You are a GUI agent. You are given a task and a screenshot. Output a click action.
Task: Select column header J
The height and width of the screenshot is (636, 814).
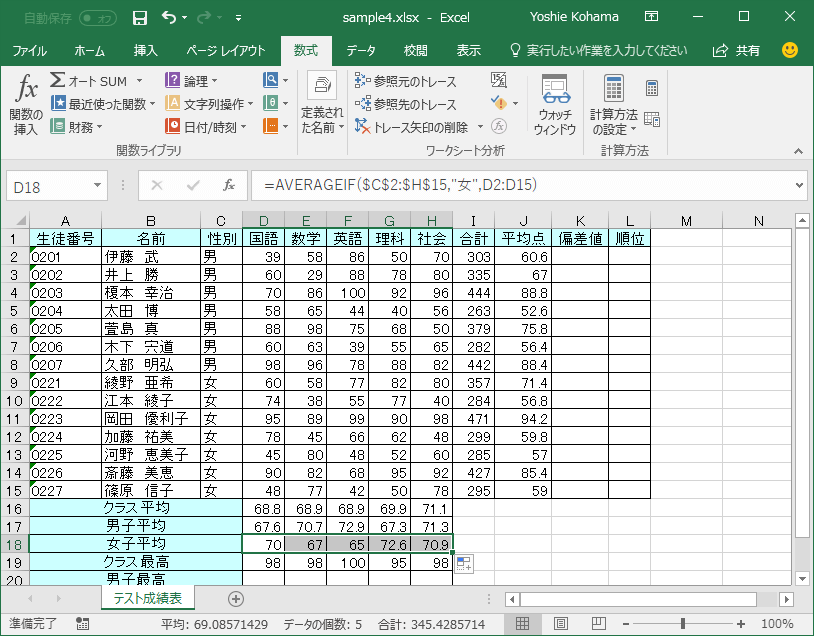(523, 221)
